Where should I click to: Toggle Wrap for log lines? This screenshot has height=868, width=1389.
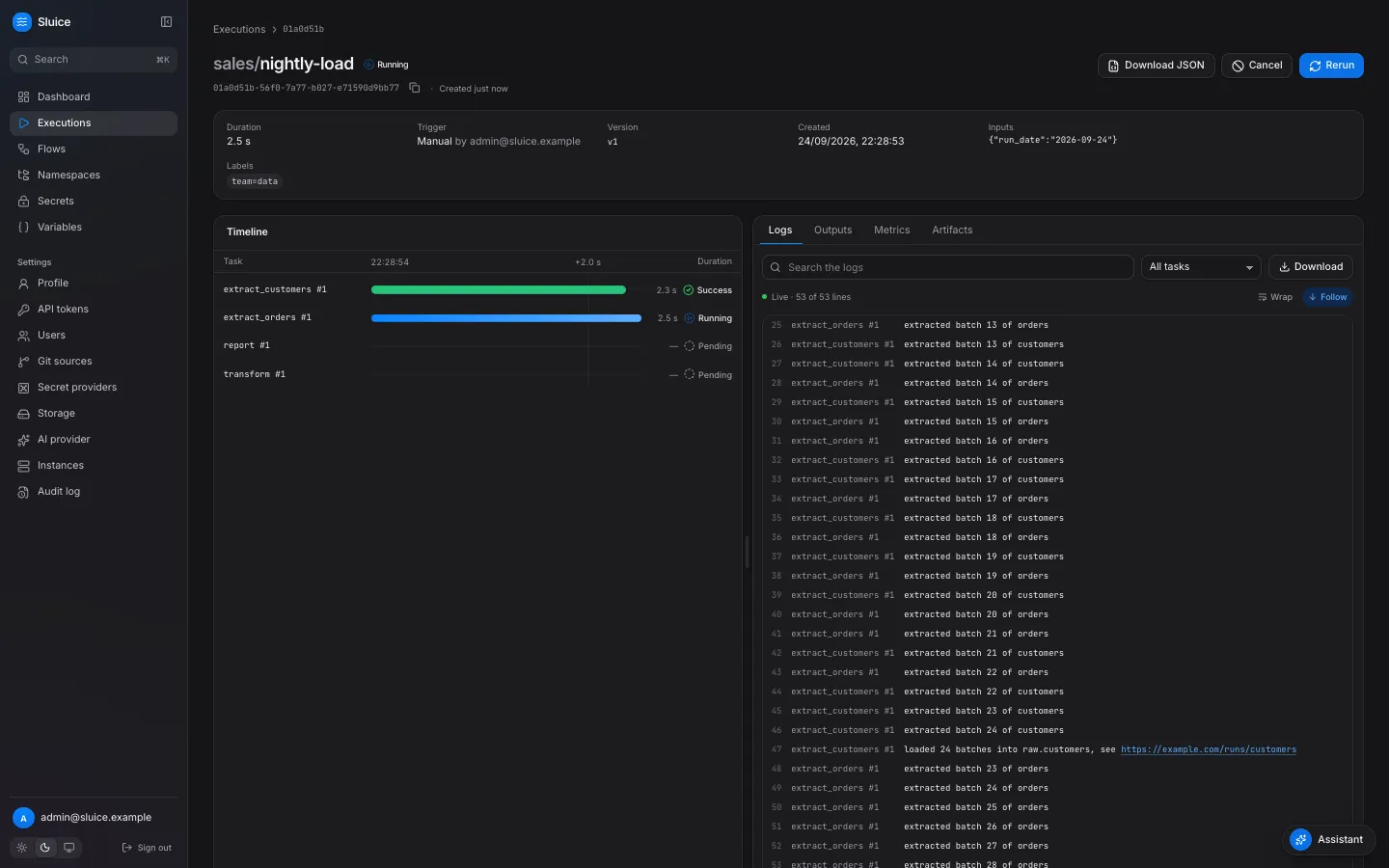(x=1275, y=297)
